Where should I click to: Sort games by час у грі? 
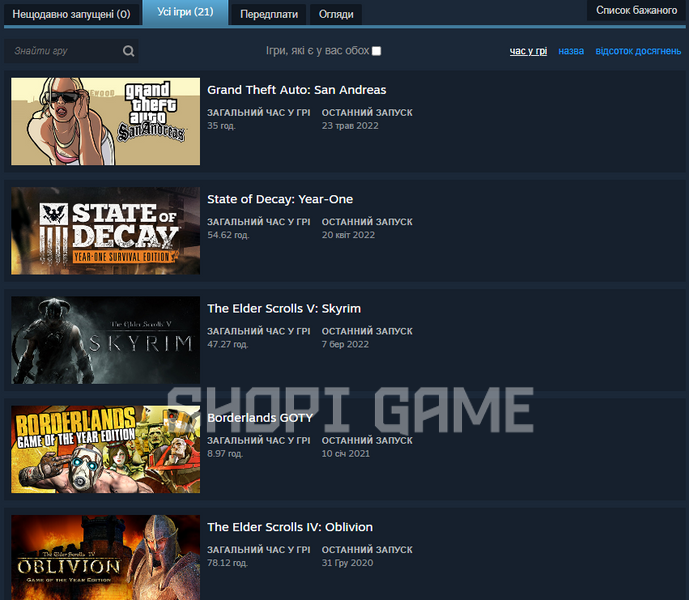click(x=528, y=51)
